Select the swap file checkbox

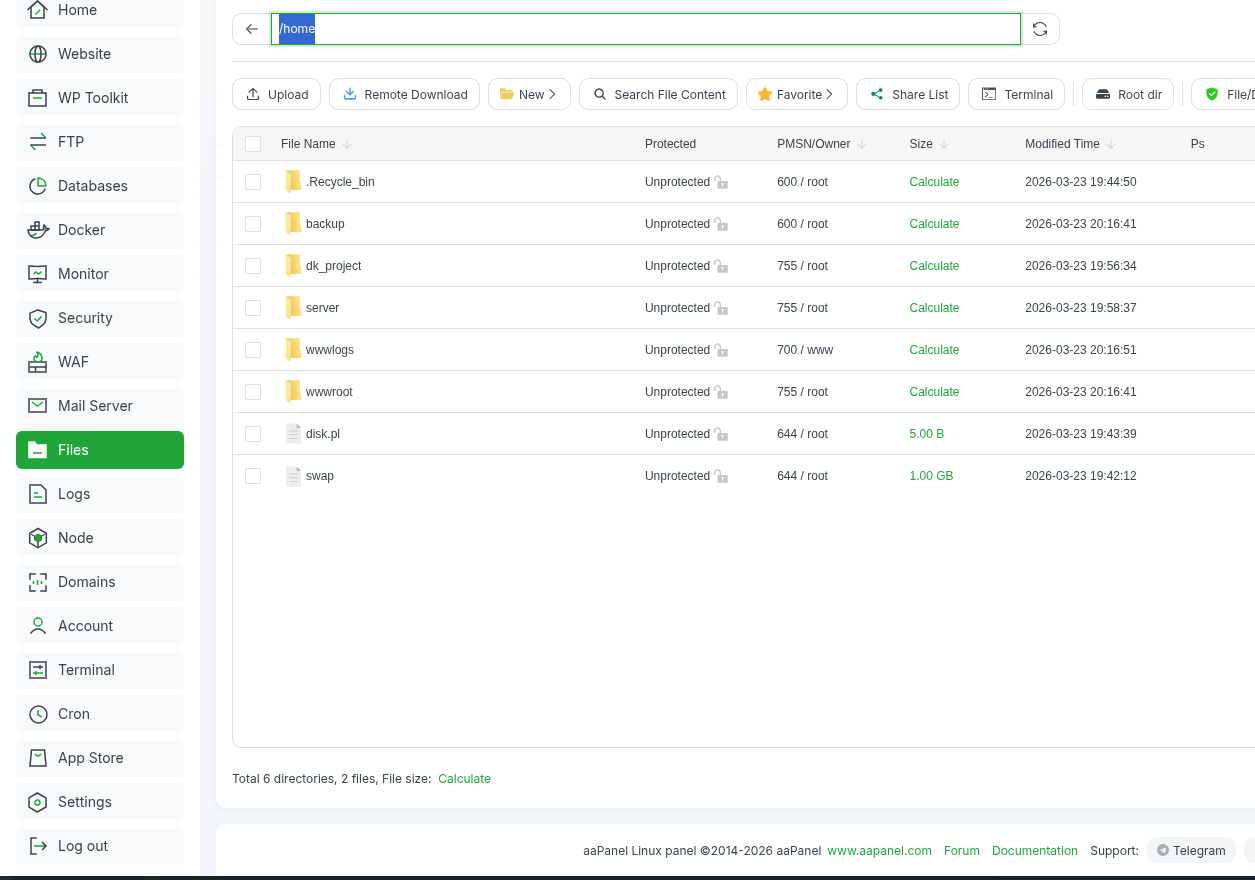[253, 476]
